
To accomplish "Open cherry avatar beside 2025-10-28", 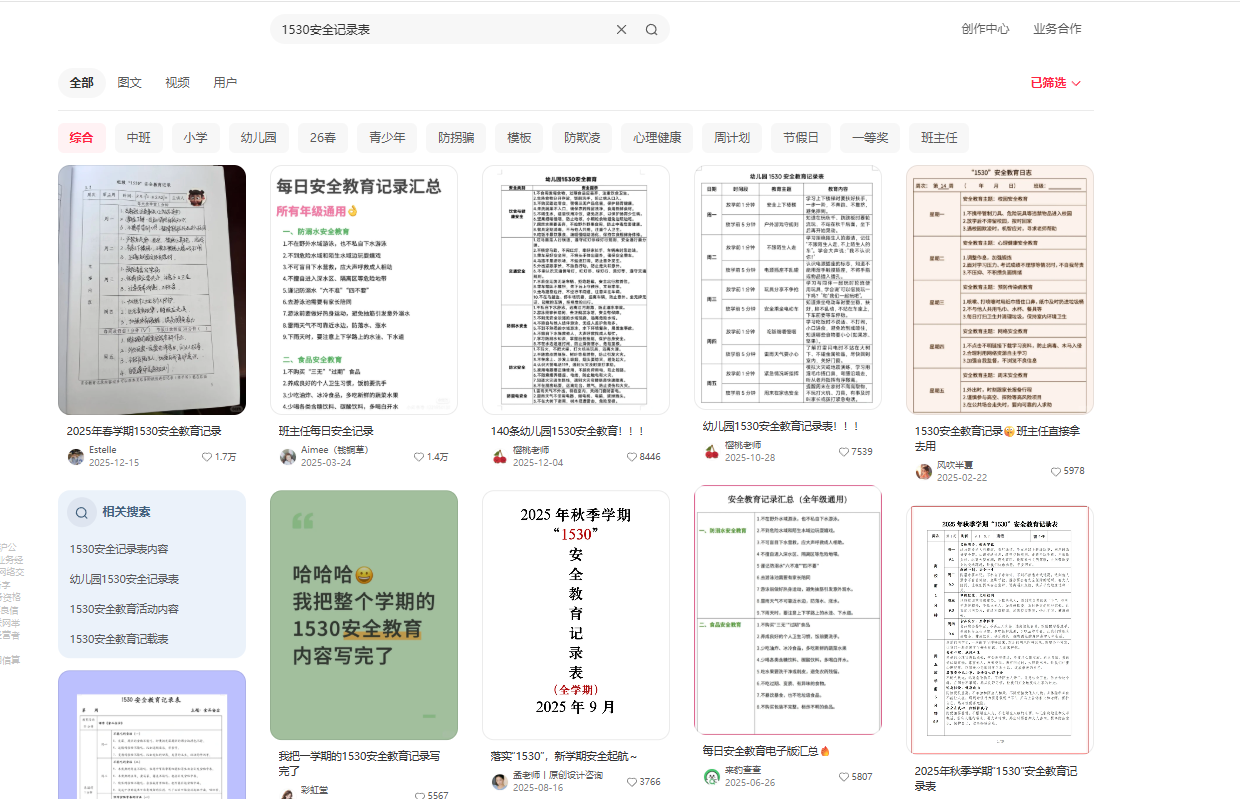I will pos(712,451).
